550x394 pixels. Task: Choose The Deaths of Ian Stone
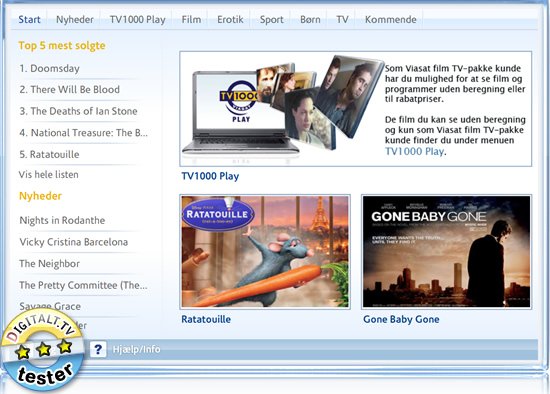coord(78,111)
